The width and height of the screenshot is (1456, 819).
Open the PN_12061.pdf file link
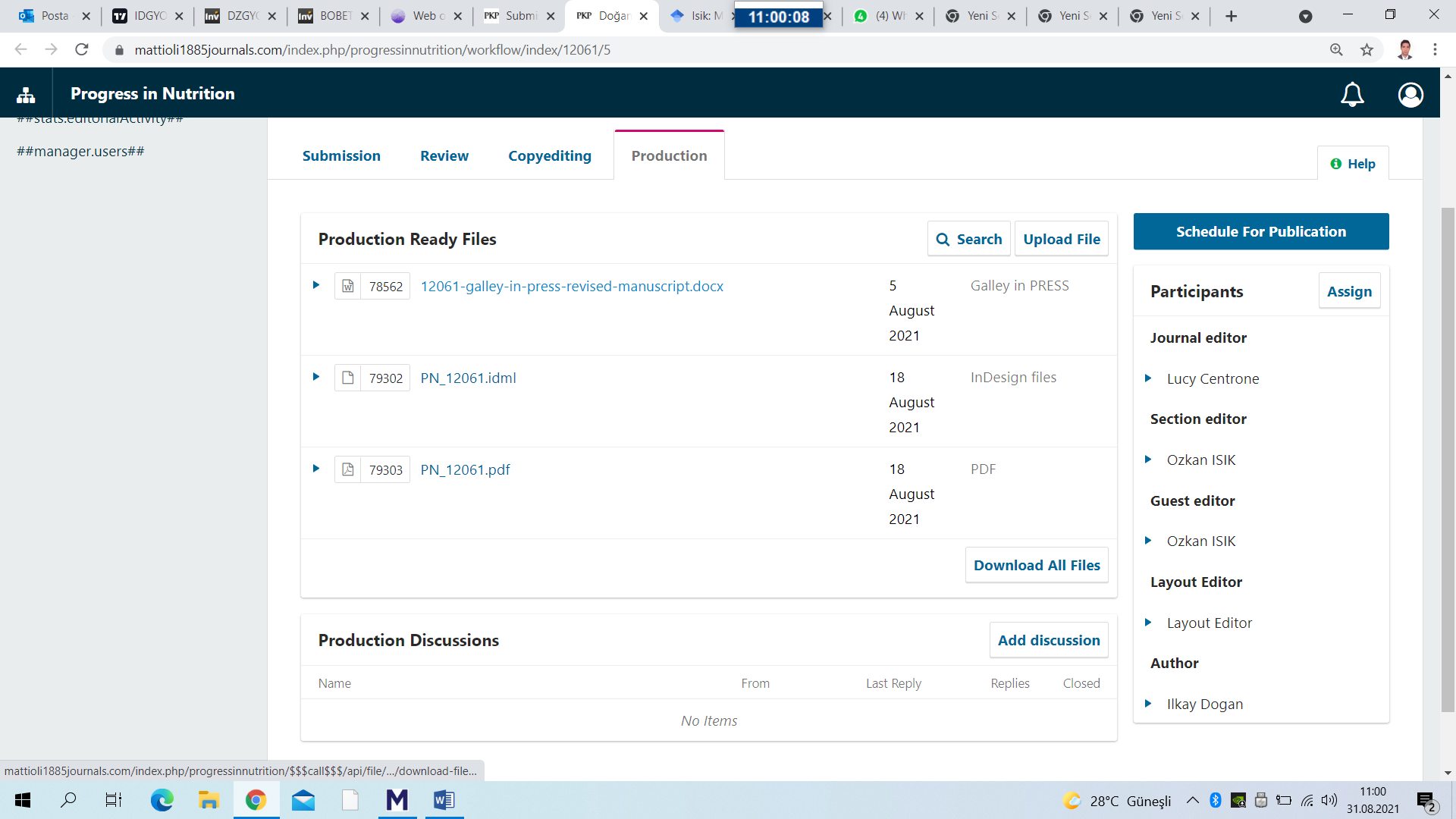pyautogui.click(x=465, y=469)
